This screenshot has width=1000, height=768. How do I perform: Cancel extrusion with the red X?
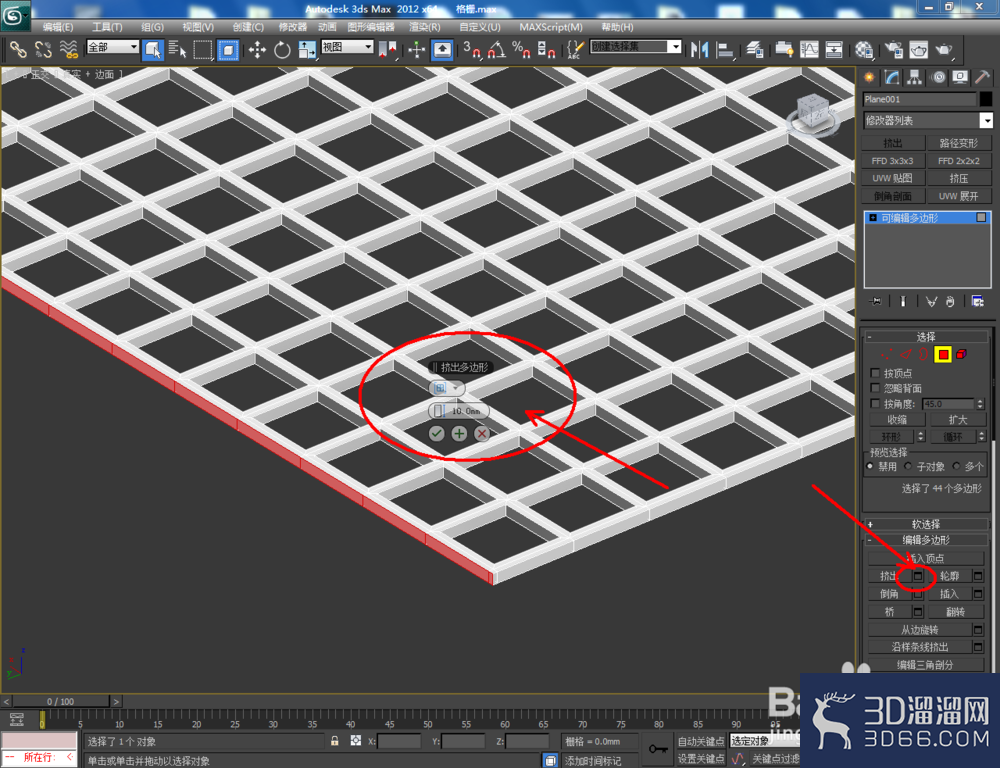point(482,434)
